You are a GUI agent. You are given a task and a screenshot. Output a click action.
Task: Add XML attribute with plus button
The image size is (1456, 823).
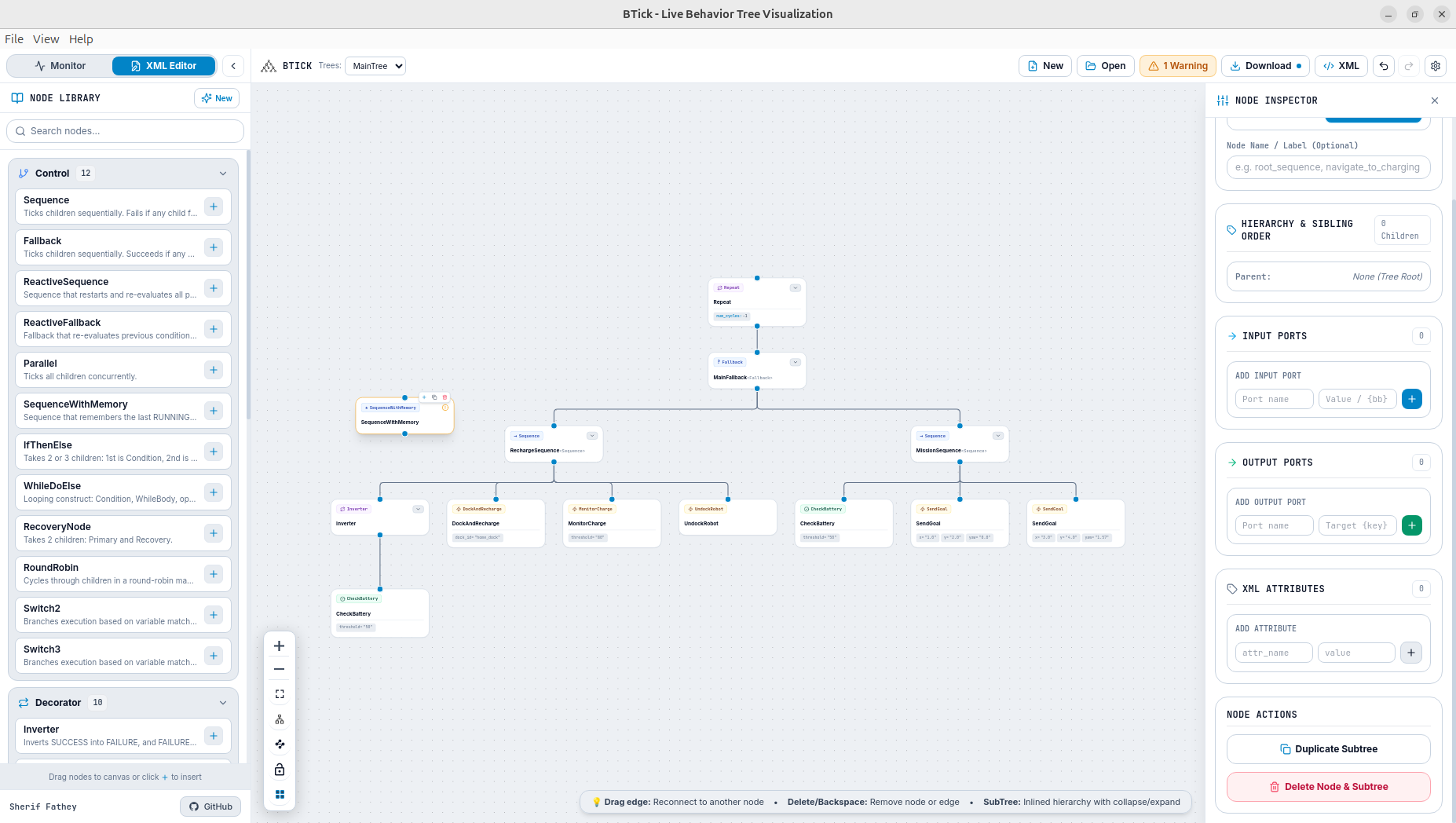(x=1411, y=653)
